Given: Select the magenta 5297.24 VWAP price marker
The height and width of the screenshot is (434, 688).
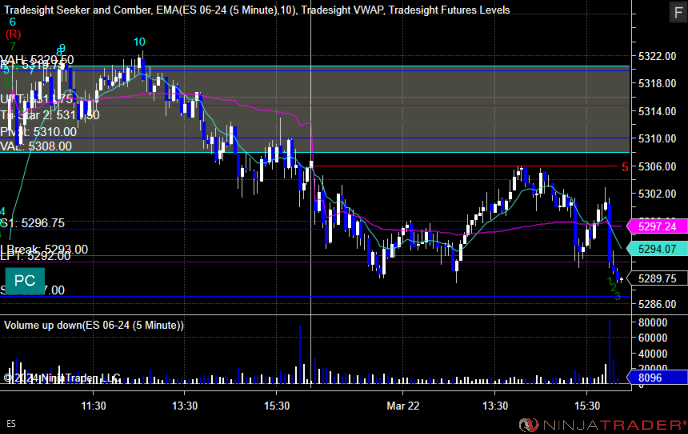Looking at the screenshot, I should point(656,226).
